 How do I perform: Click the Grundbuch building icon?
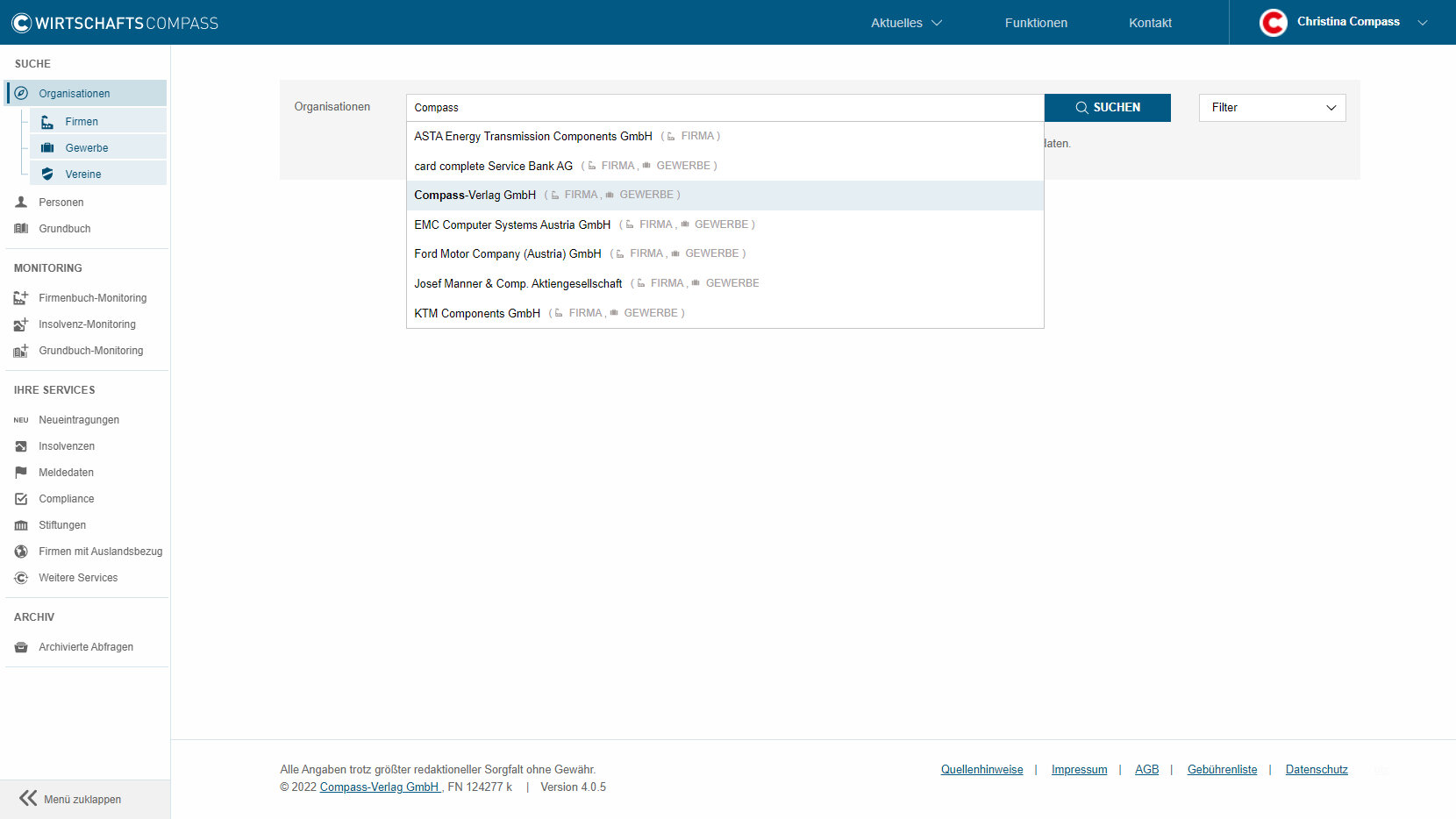(21, 229)
